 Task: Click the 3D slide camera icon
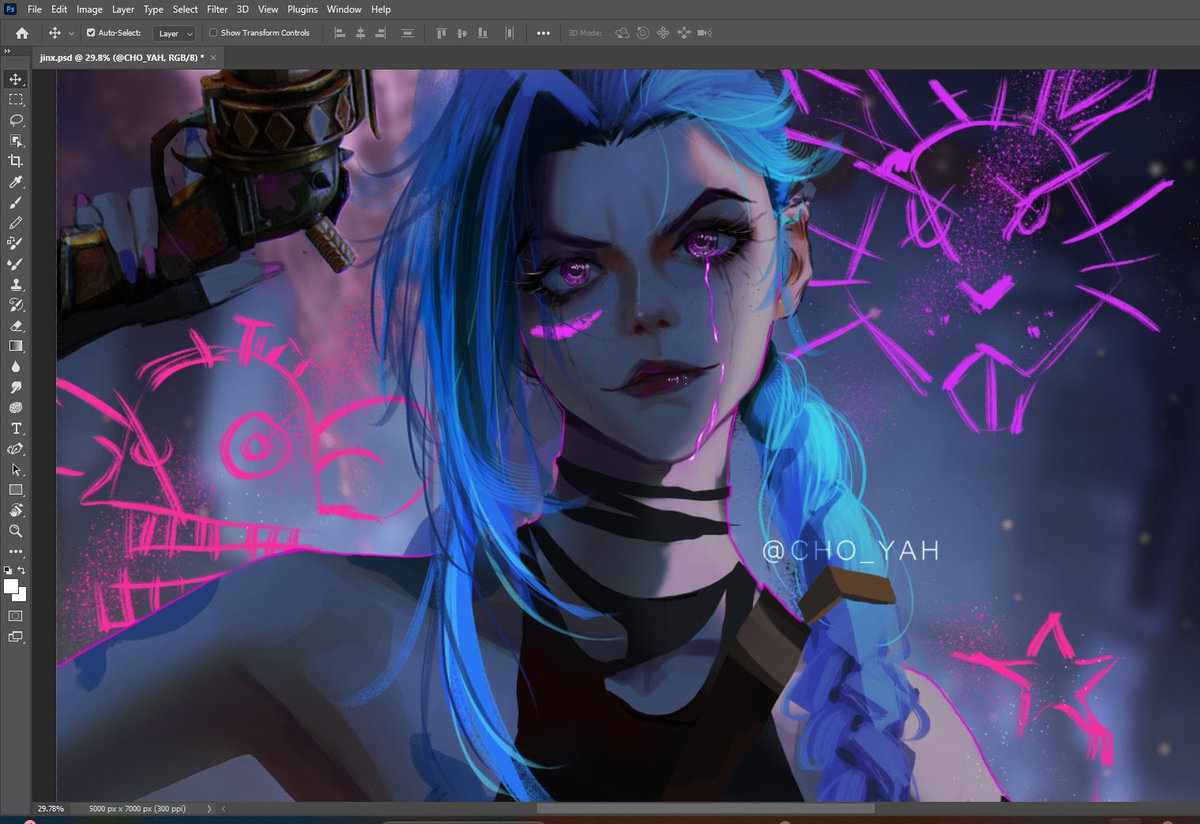(684, 33)
